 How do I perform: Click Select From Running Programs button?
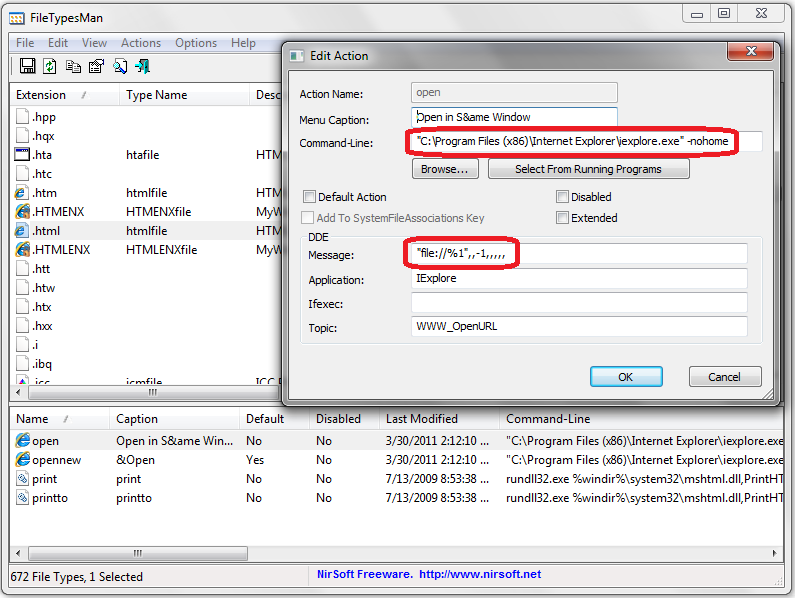[x=588, y=170]
